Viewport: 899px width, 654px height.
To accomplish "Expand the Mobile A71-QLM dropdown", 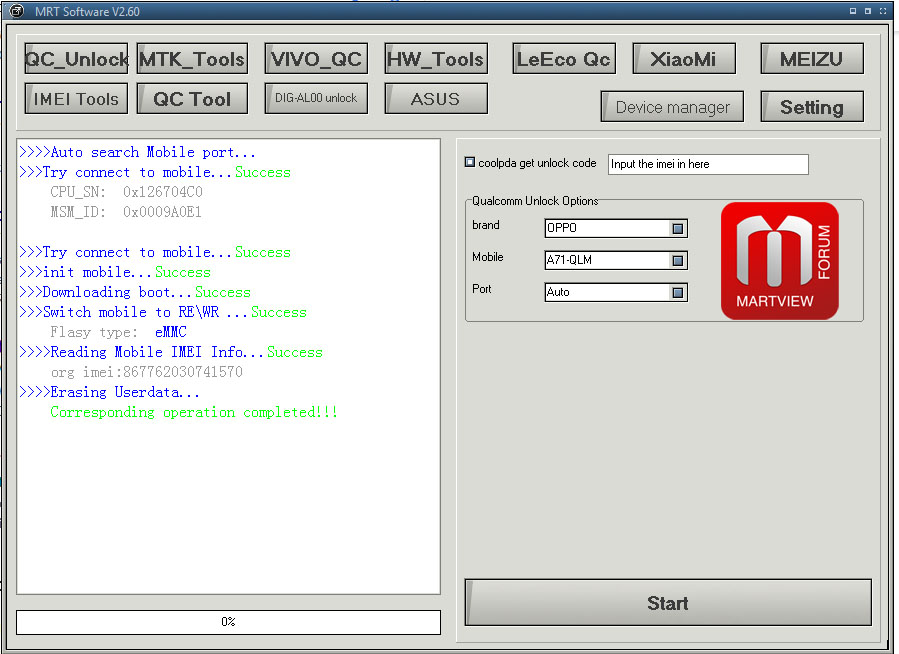I will 677,261.
